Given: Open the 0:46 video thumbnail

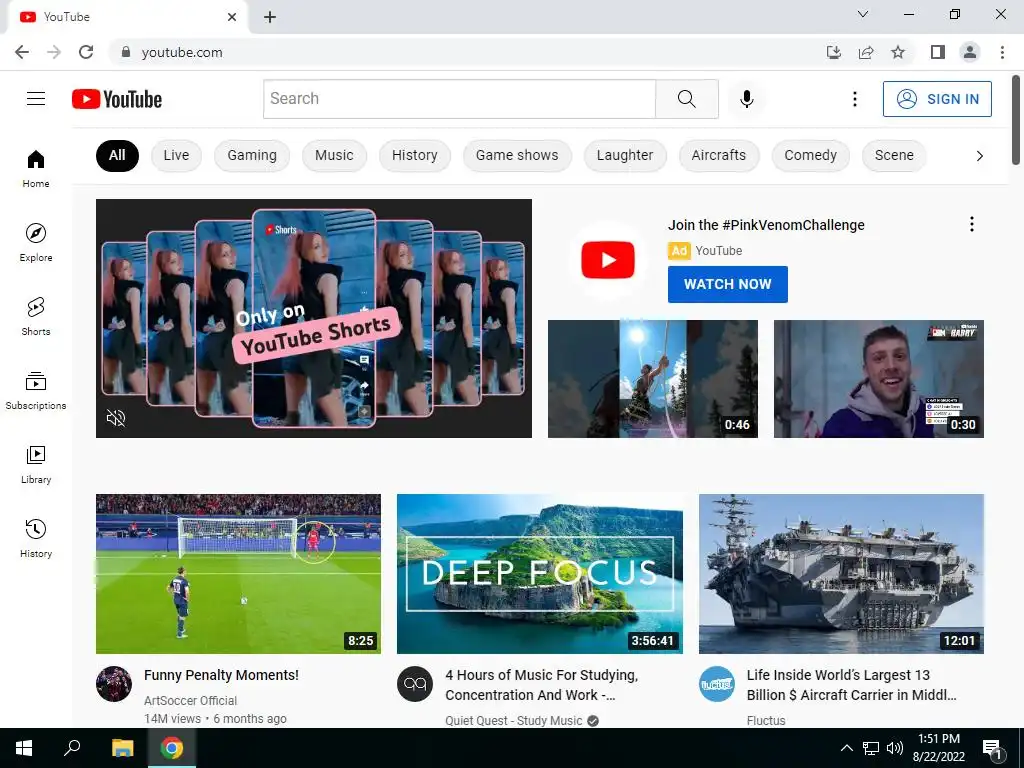Looking at the screenshot, I should (x=652, y=379).
